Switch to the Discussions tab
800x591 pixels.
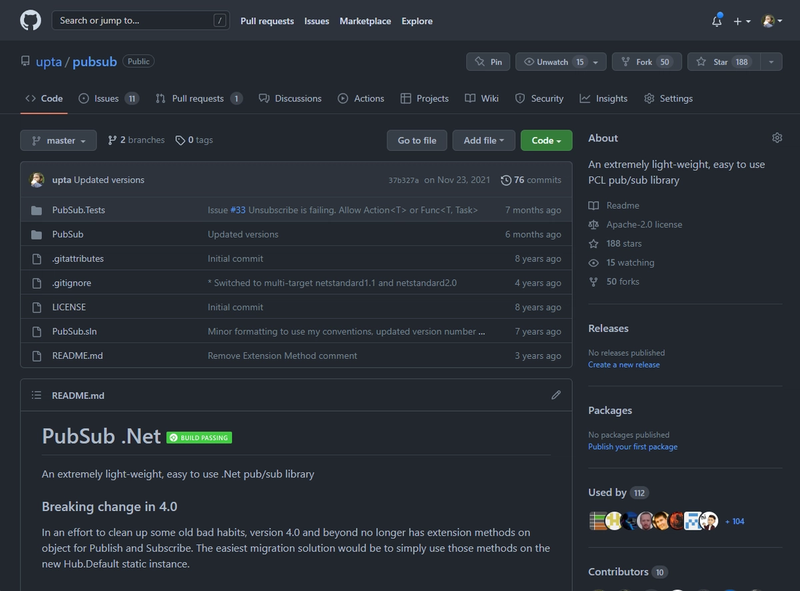tap(290, 98)
